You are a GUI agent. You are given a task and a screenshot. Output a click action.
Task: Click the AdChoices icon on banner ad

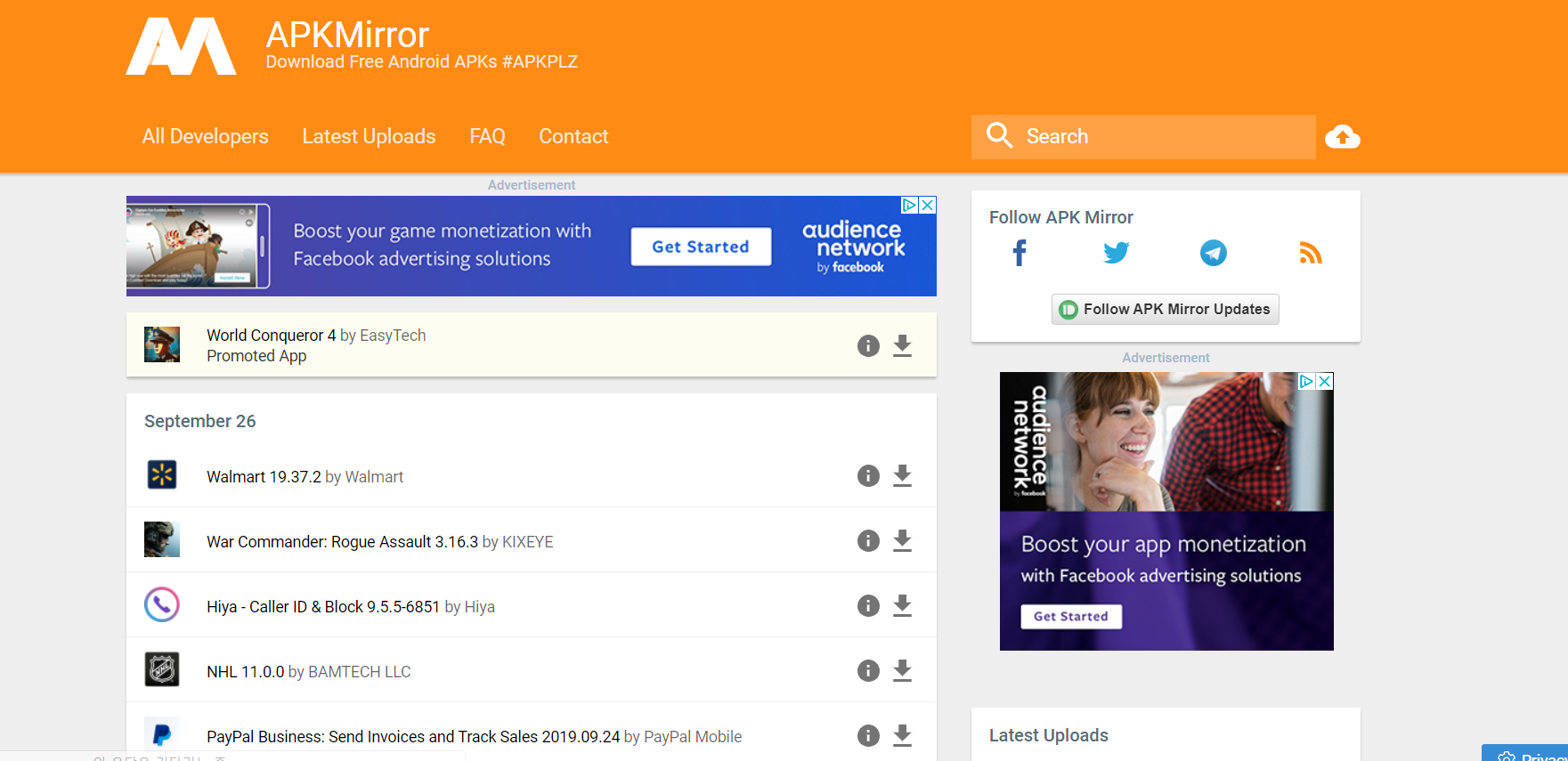coord(910,205)
